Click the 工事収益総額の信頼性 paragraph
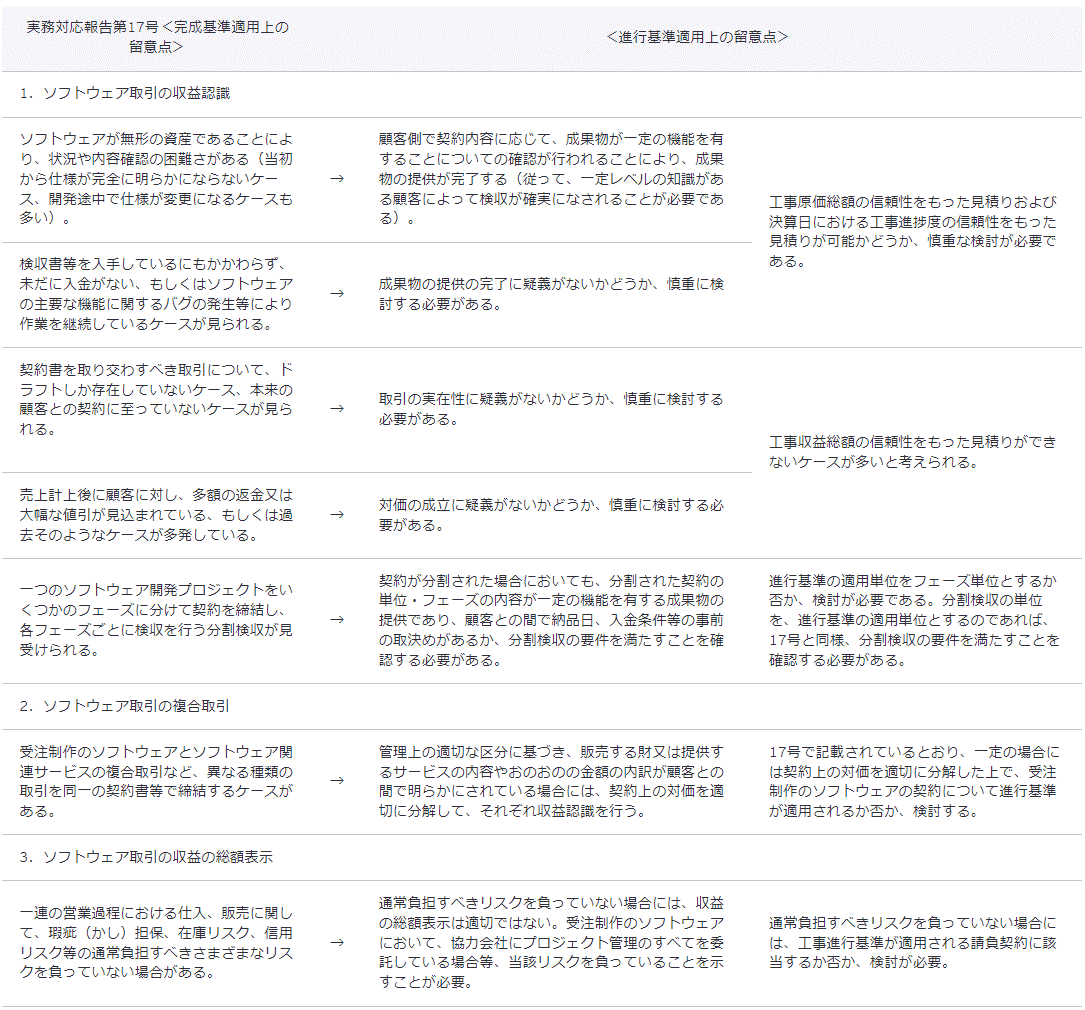This screenshot has height=1010, width=1085. (912, 452)
